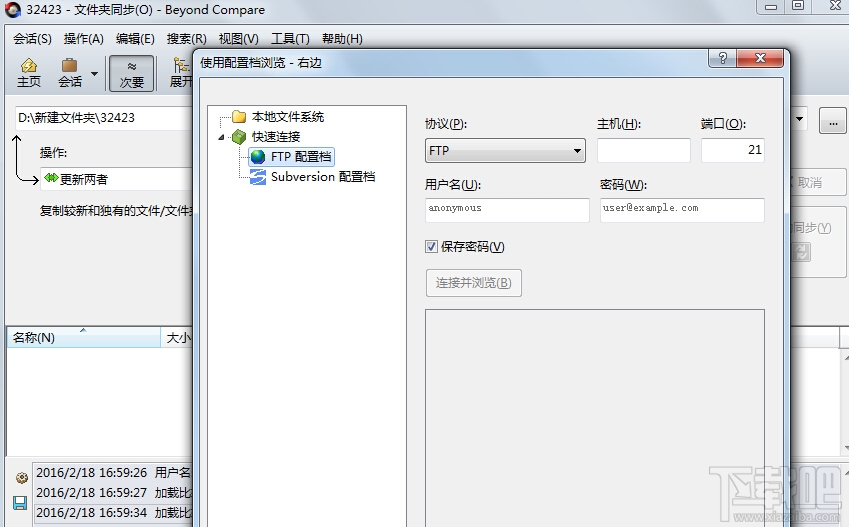Viewport: 849px width, 527px height.
Task: Click the green 快速连接 box icon
Action: click(x=239, y=136)
